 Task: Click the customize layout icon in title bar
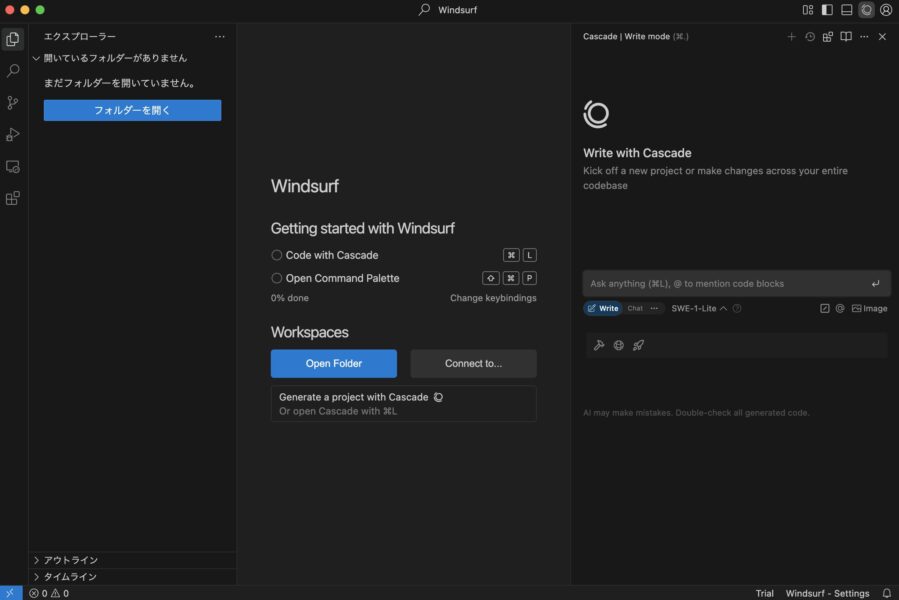pyautogui.click(x=808, y=10)
